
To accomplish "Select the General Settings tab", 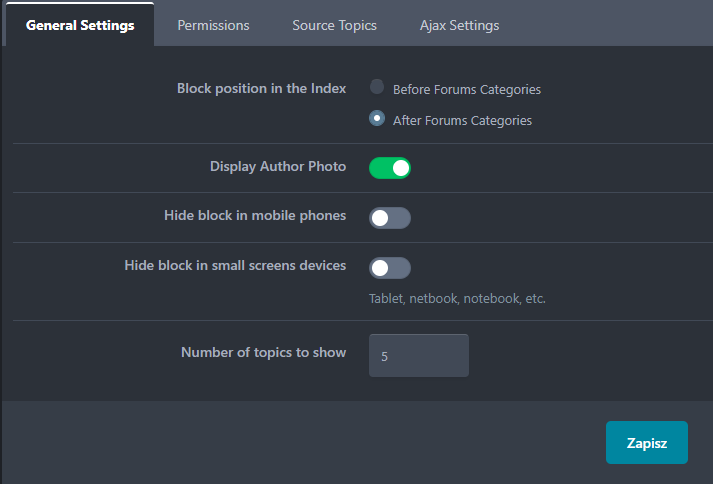I will click(80, 25).
